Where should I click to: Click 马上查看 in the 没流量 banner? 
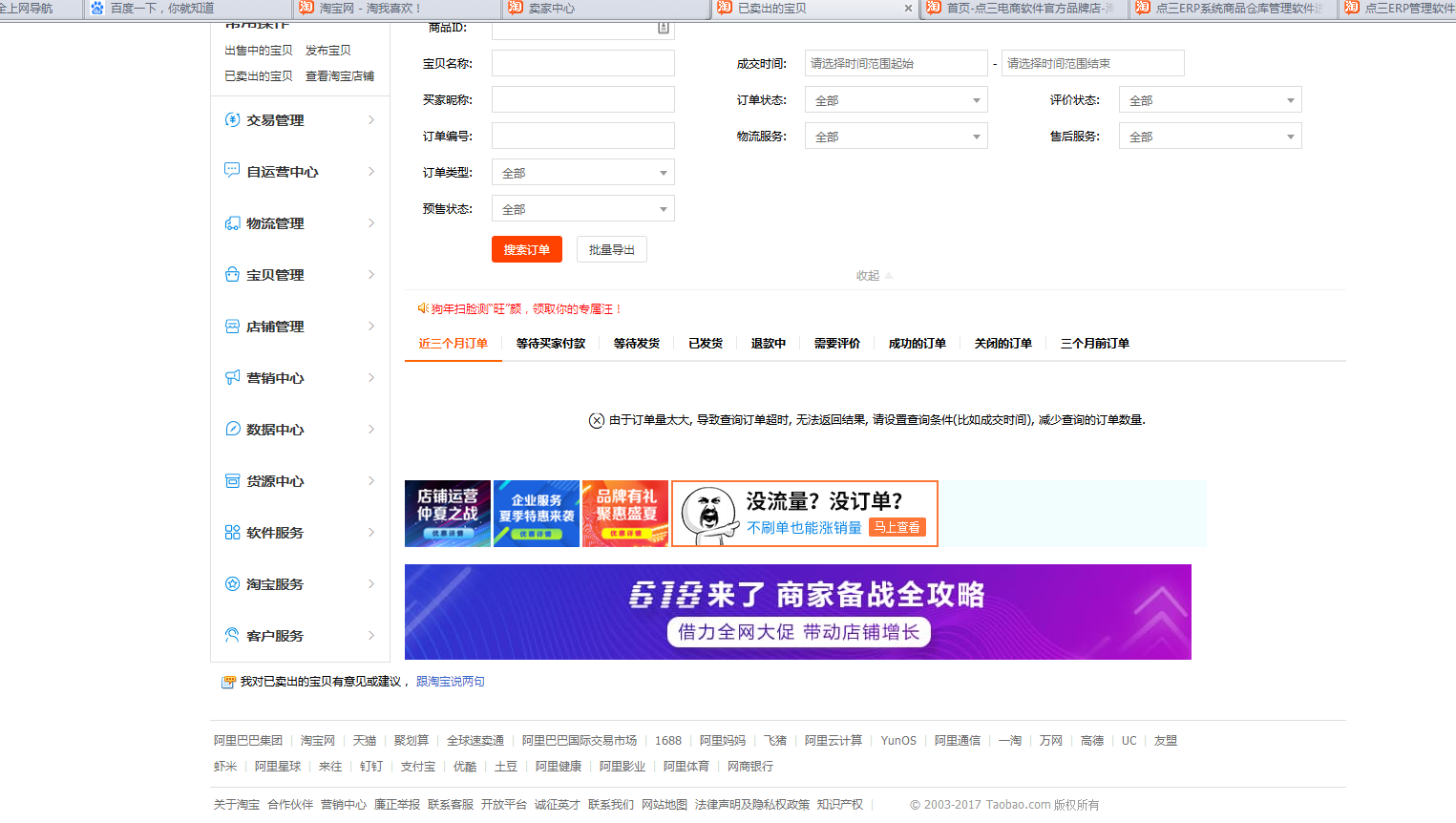click(x=897, y=527)
